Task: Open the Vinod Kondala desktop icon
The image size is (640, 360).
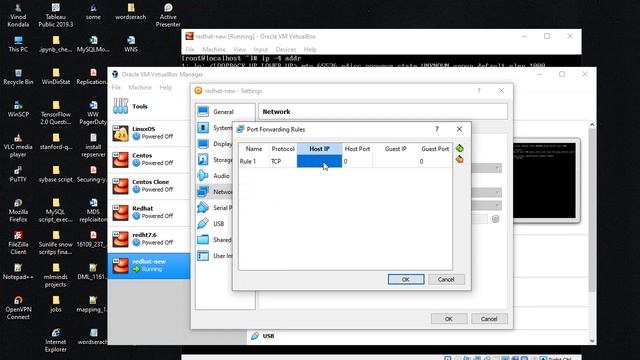Action: (18, 16)
